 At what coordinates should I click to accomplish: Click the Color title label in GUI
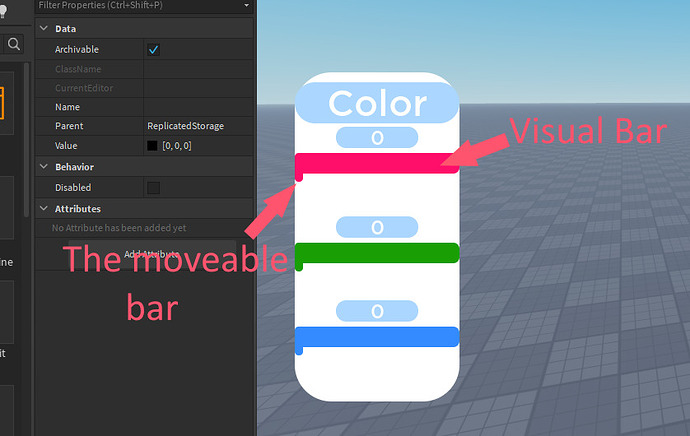377,103
